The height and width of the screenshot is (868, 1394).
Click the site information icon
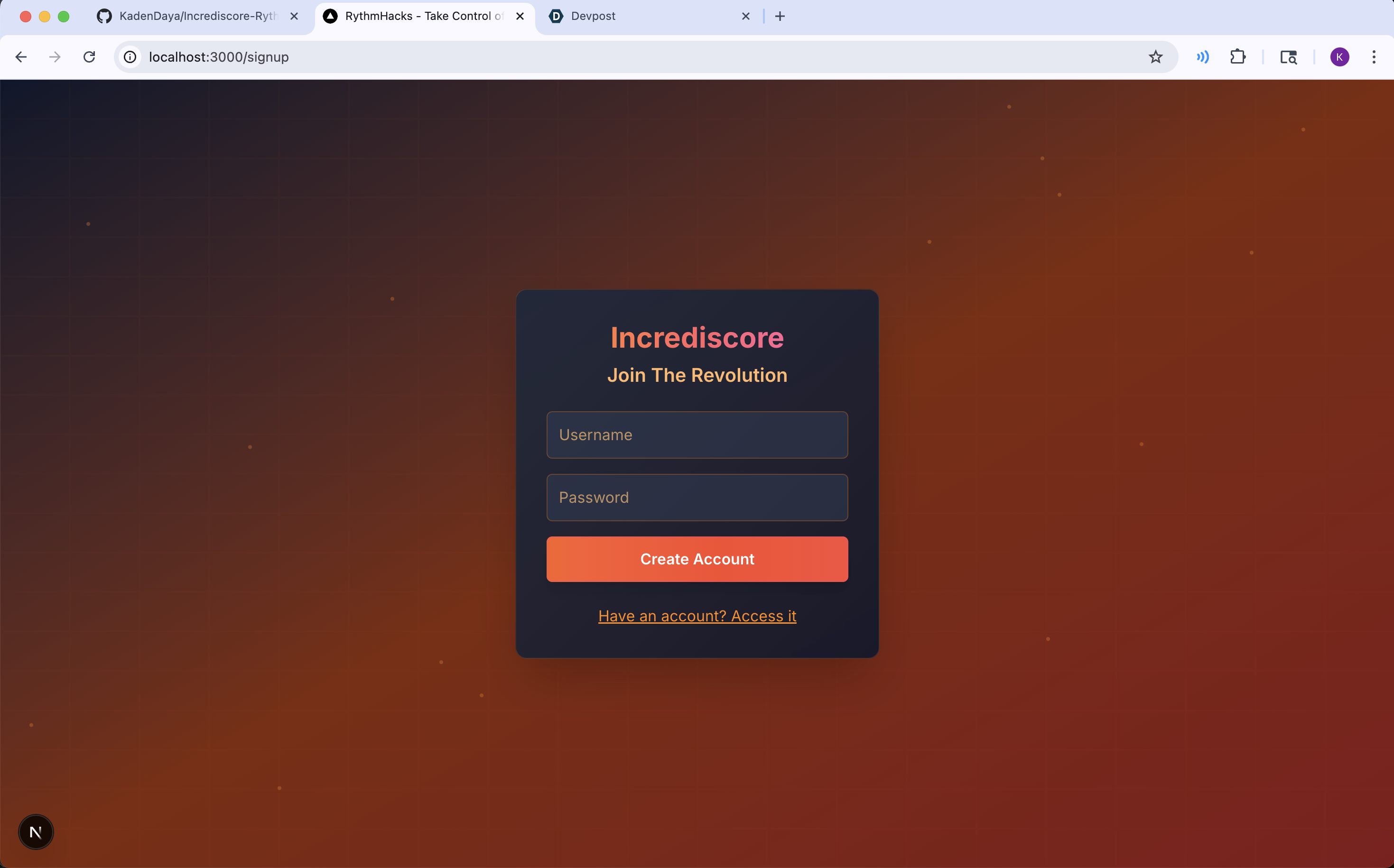(130, 57)
